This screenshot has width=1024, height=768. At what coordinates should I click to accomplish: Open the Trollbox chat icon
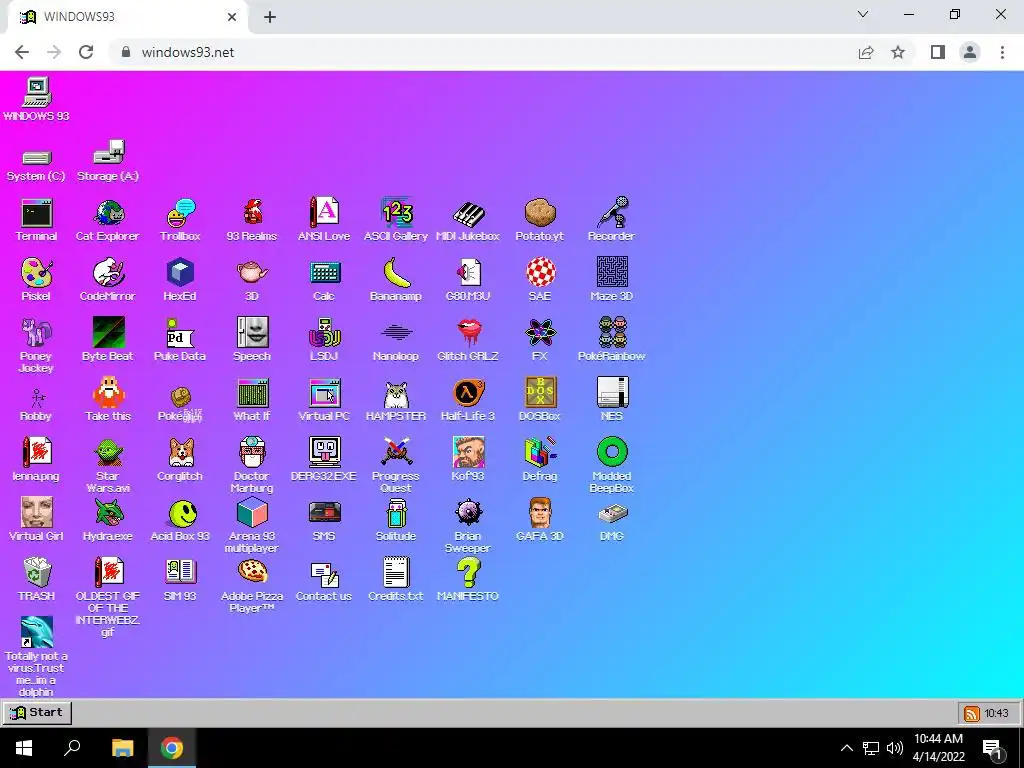(180, 214)
